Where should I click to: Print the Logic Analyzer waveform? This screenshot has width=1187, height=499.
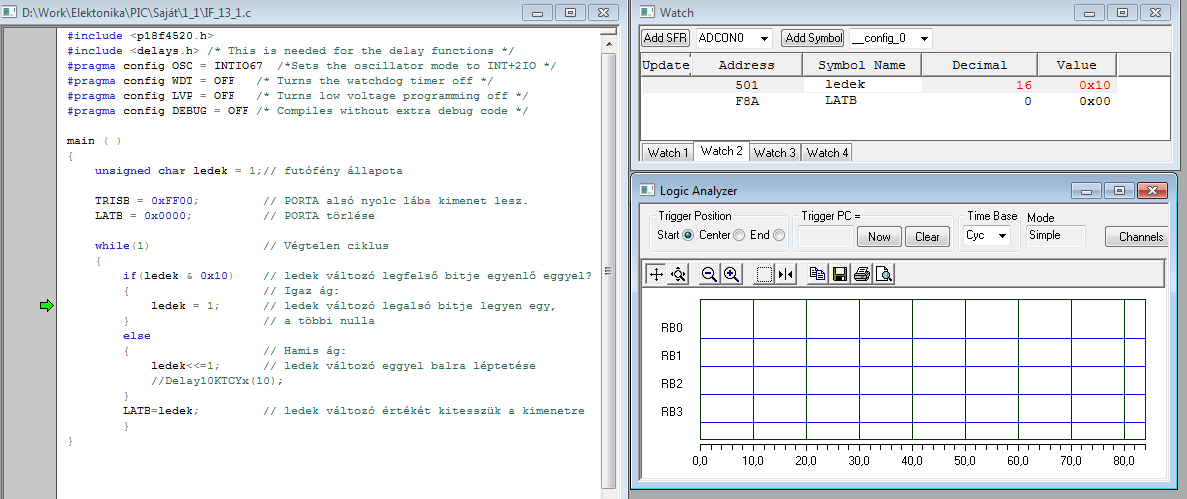(861, 274)
